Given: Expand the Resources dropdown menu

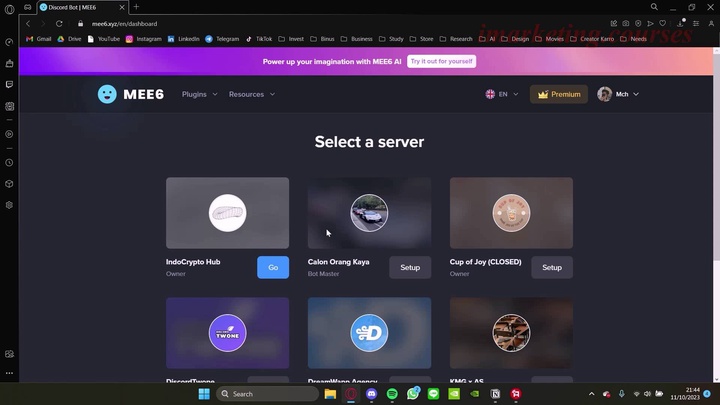Looking at the screenshot, I should click(x=251, y=94).
